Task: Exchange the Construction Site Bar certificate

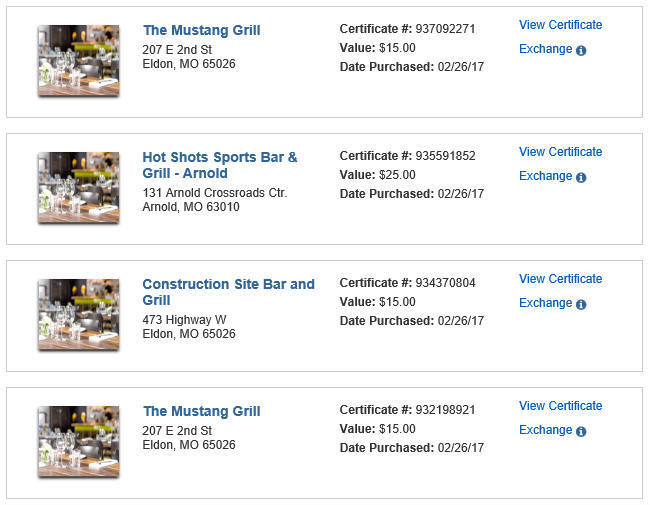Action: click(x=546, y=303)
